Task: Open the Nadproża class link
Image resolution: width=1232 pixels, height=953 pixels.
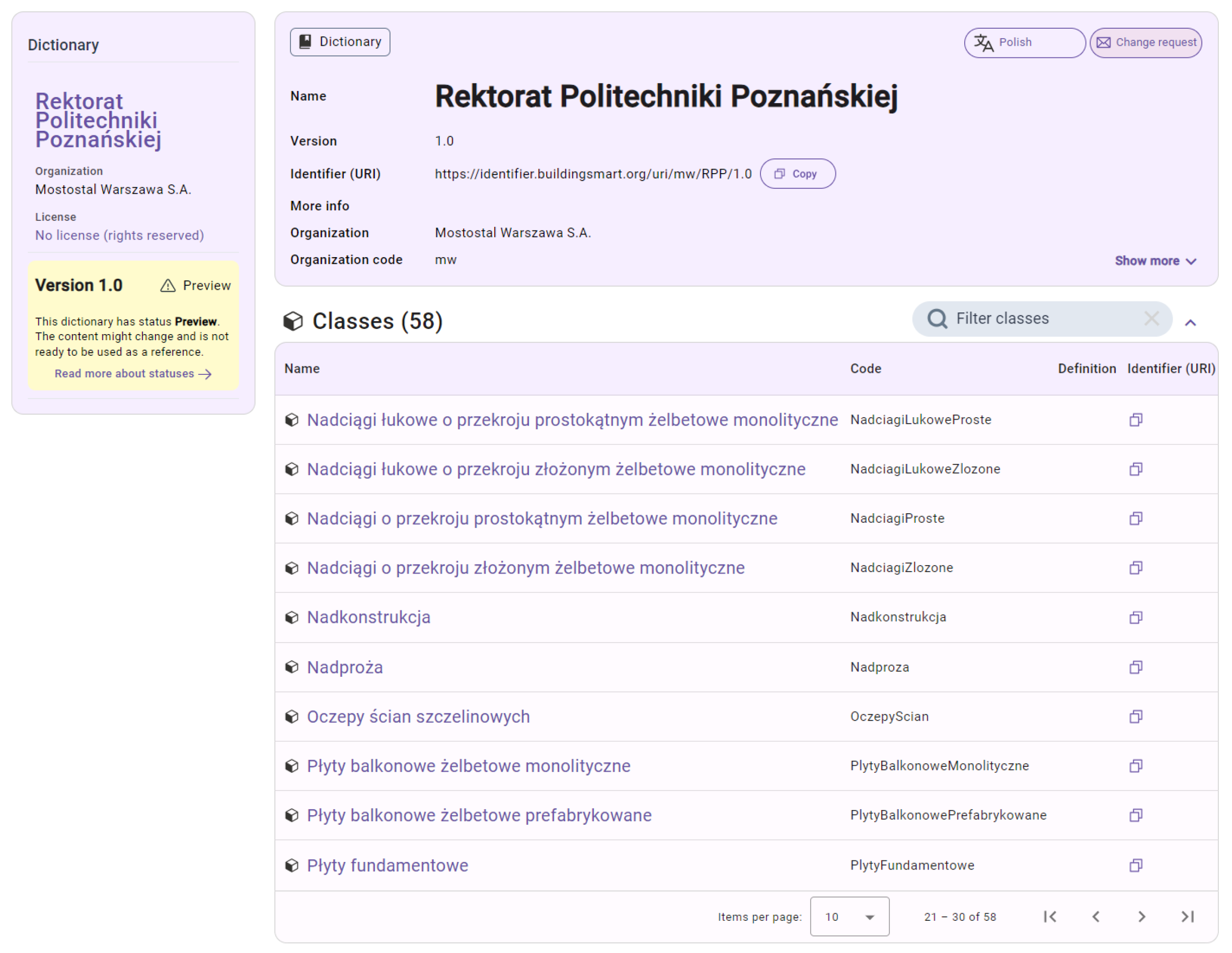Action: pos(345,667)
